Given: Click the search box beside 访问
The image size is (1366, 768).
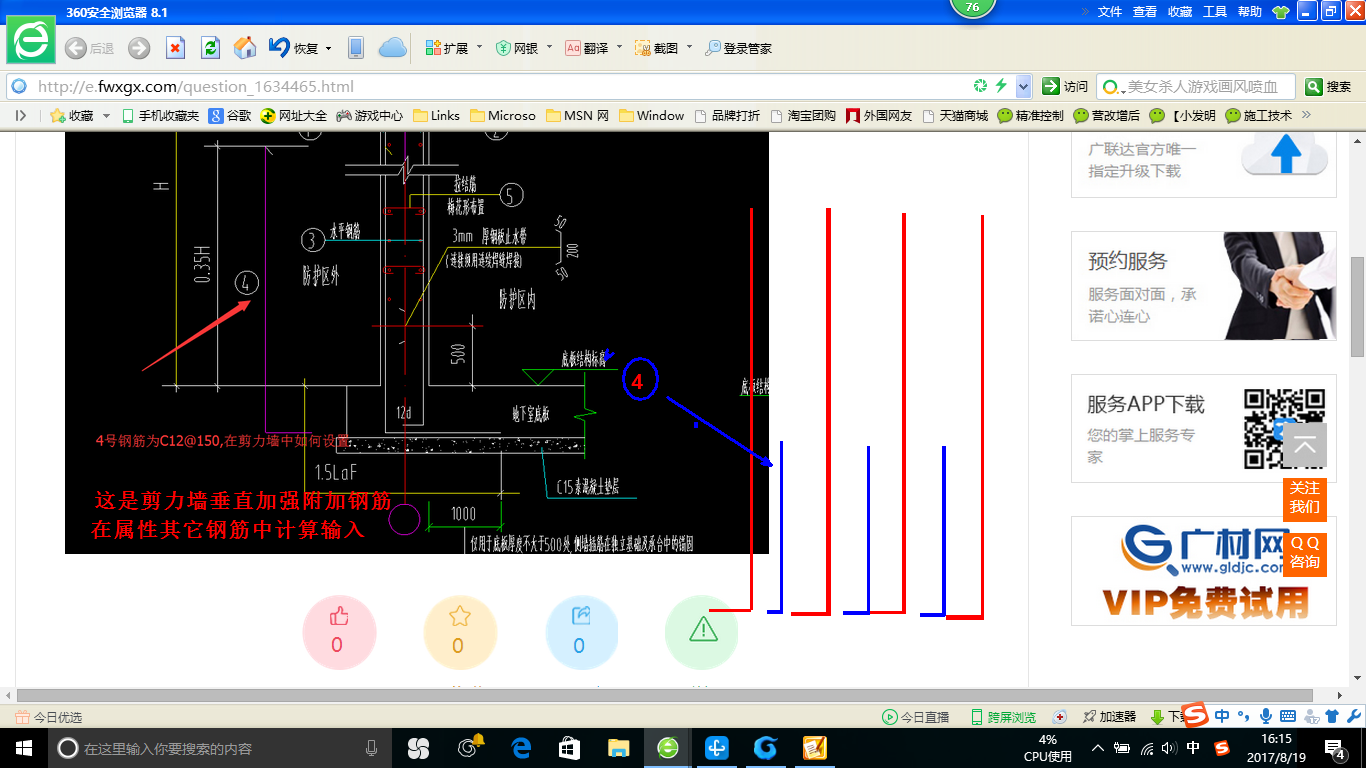Looking at the screenshot, I should click(1196, 86).
